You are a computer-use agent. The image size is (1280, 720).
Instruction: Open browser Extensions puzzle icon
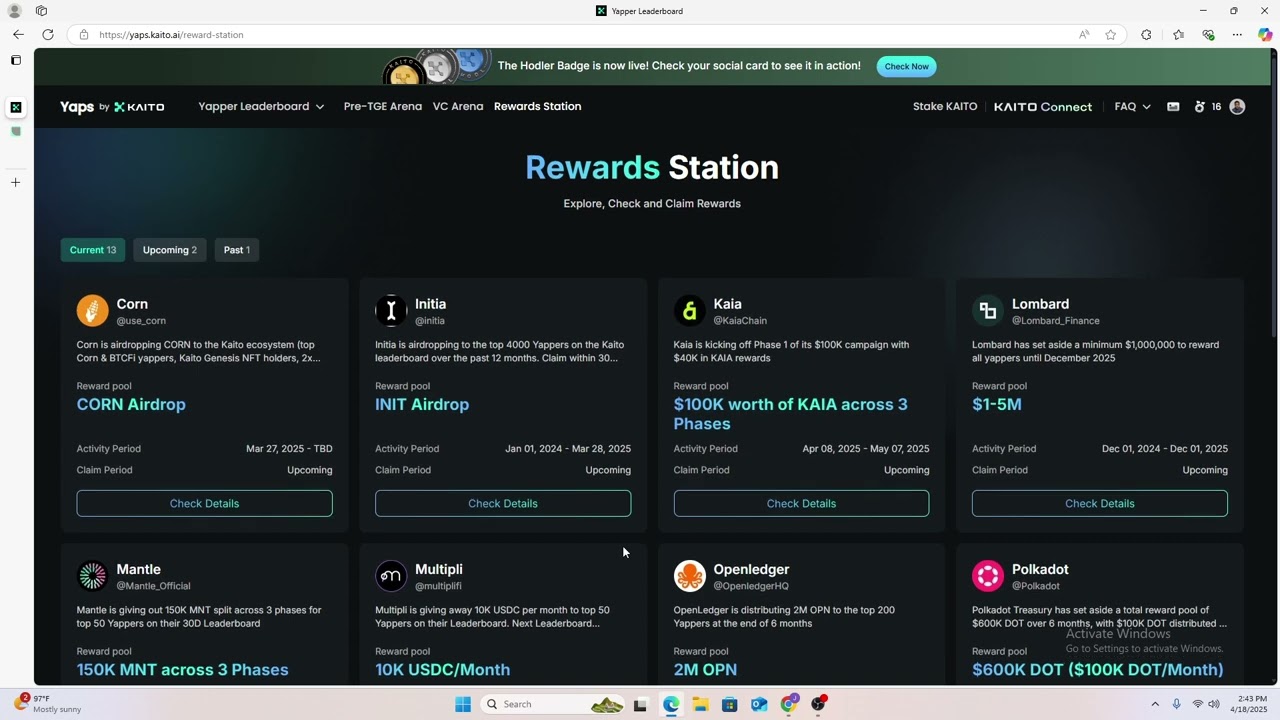point(1146,35)
